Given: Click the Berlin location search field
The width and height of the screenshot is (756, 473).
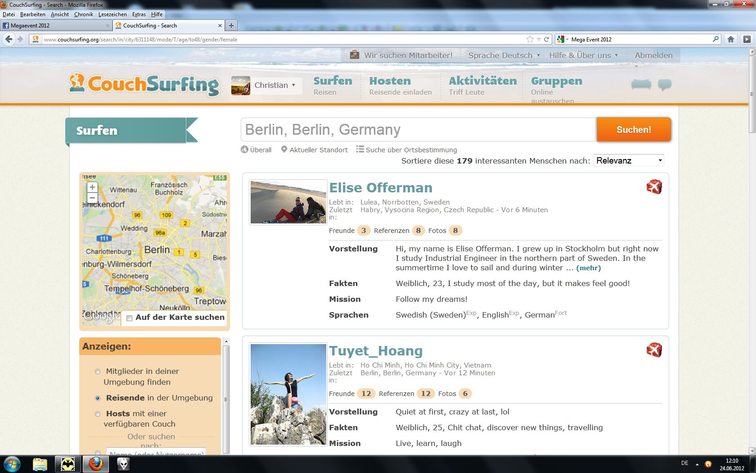Looking at the screenshot, I should tap(416, 130).
